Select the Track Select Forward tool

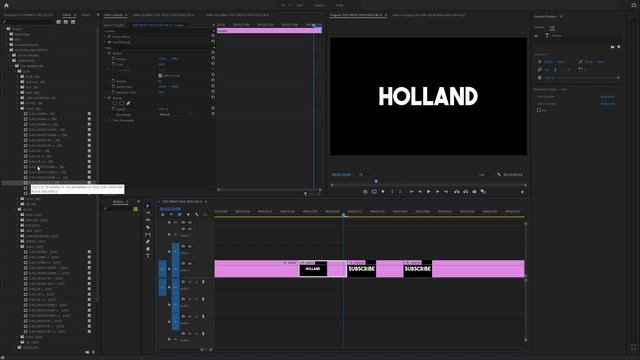(148, 213)
